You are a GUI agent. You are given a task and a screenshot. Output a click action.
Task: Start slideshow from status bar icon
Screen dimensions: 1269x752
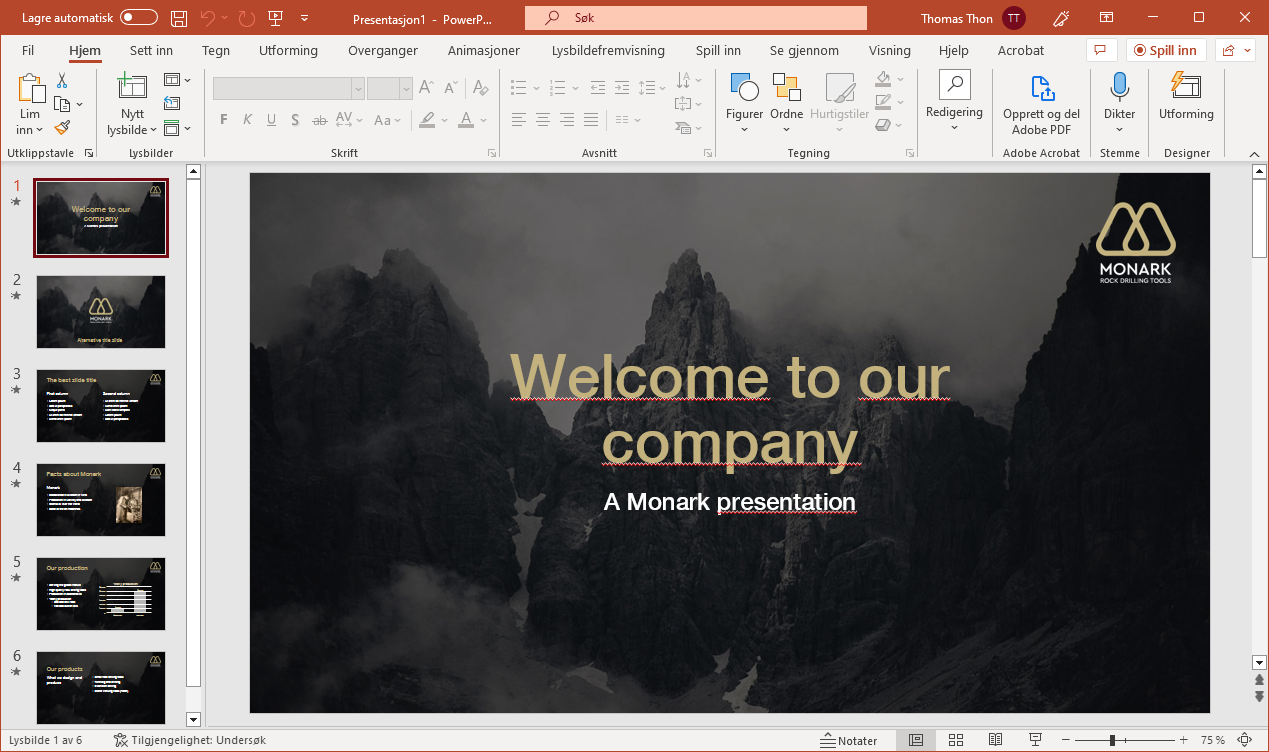(x=1035, y=740)
